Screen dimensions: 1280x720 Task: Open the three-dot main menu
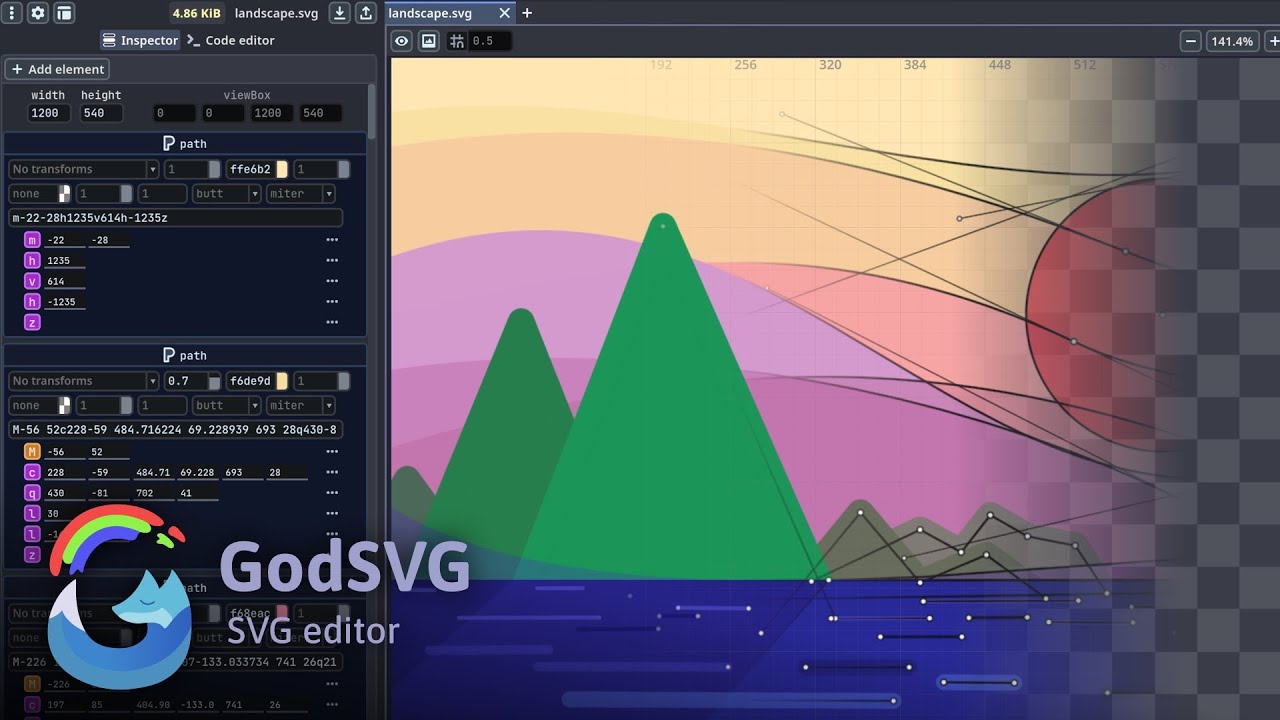coord(12,13)
